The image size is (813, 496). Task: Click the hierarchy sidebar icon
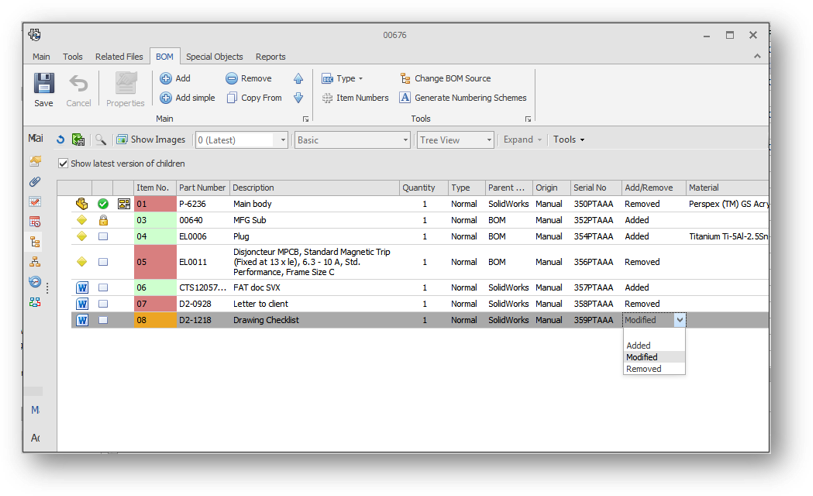(35, 262)
